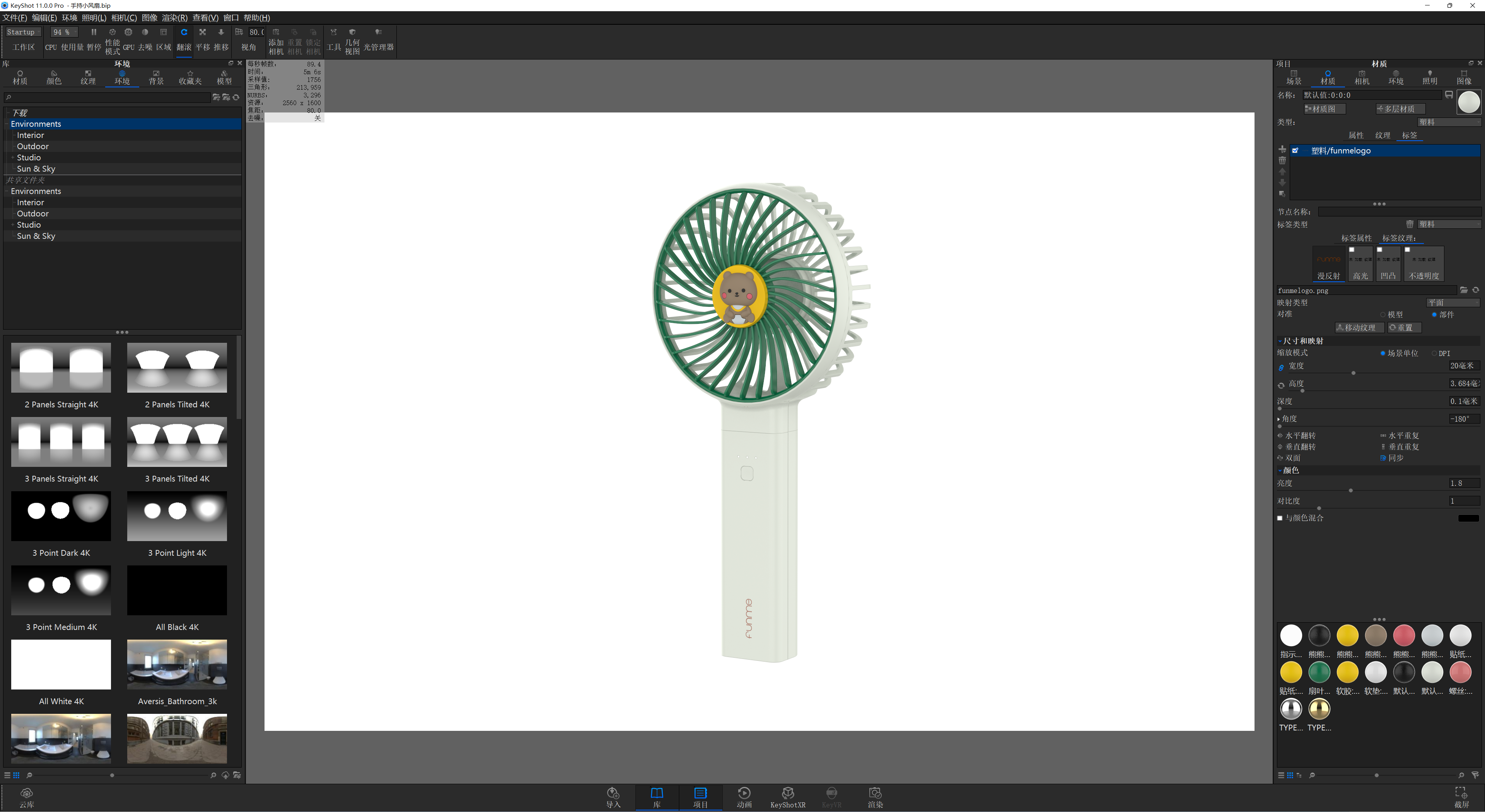
Task: Select the 模型 radio button under 对准
Action: click(1383, 315)
